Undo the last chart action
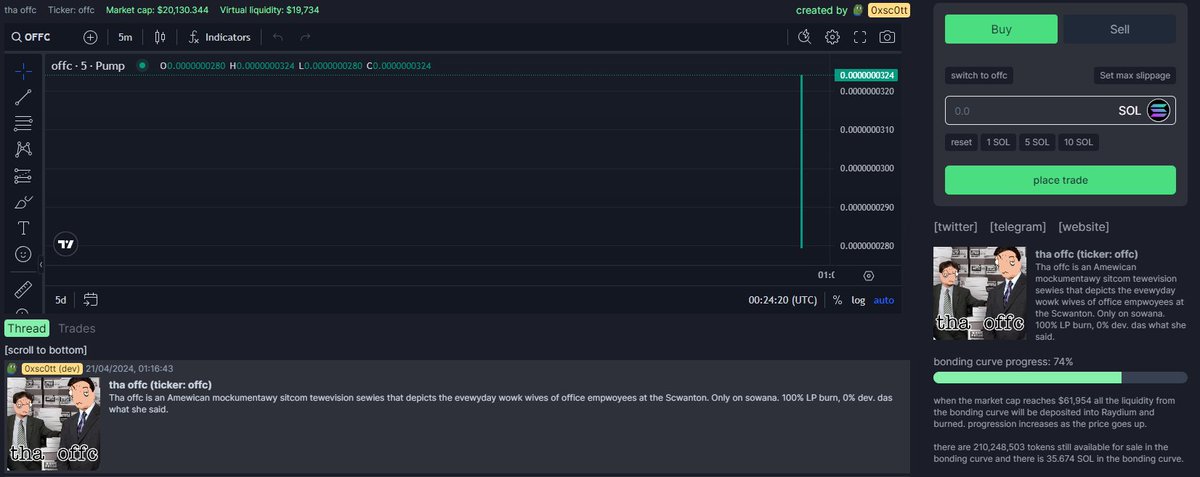 (x=278, y=37)
